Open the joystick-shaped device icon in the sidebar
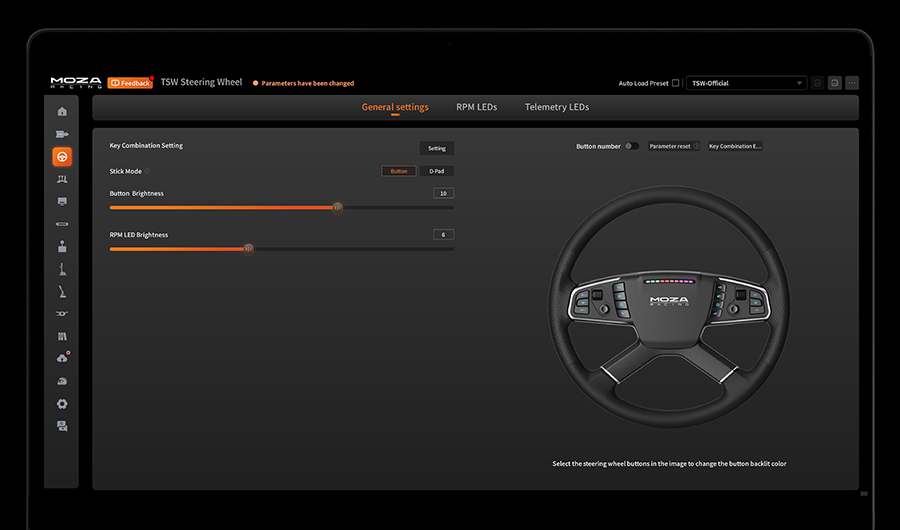This screenshot has width=900, height=530. click(62, 246)
